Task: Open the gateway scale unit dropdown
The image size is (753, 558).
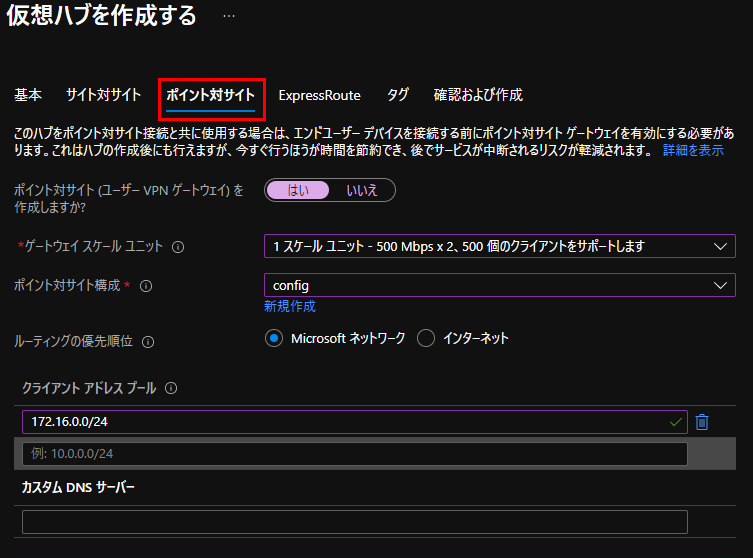Action: click(499, 246)
